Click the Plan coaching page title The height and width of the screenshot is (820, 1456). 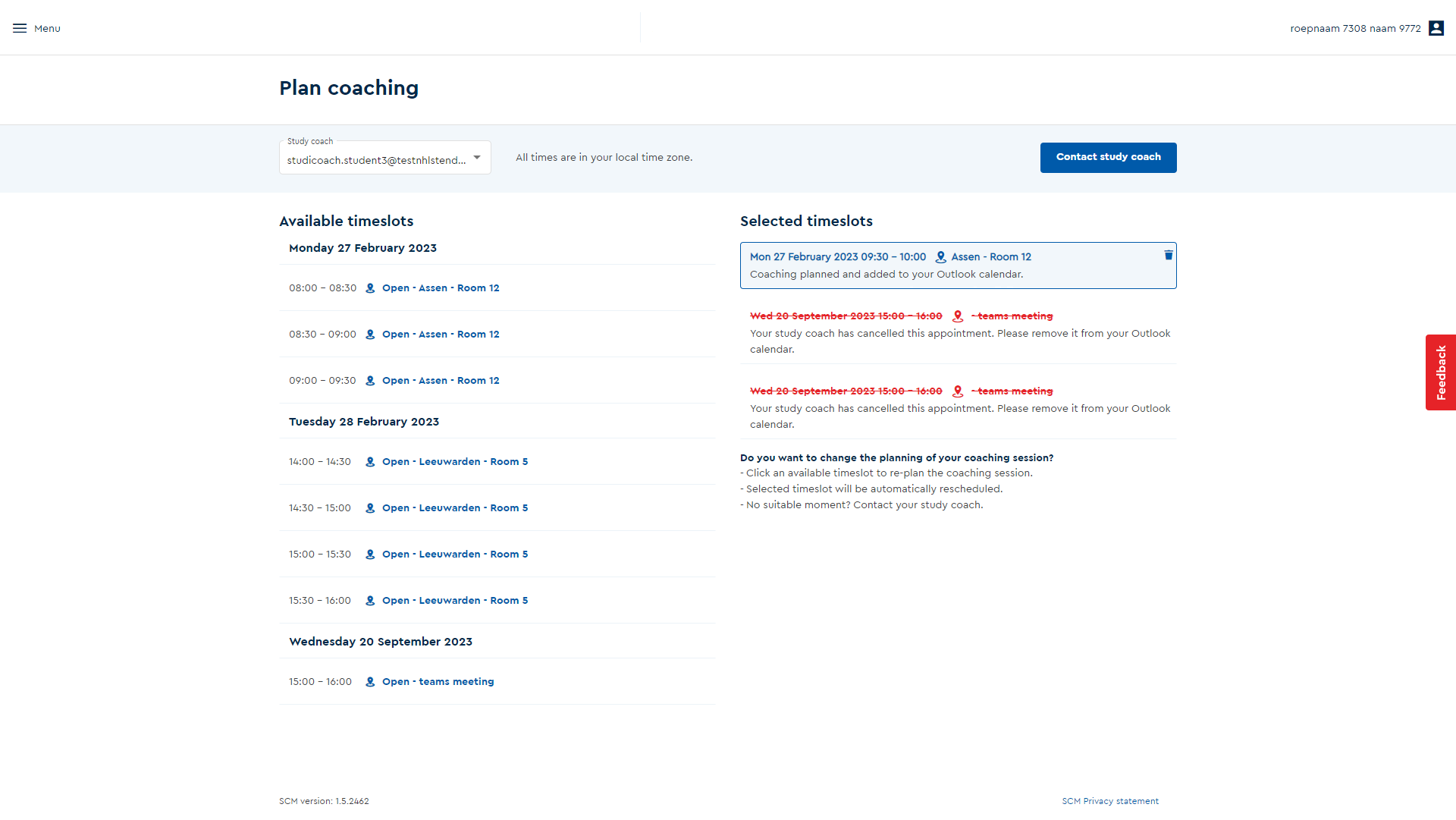click(x=349, y=88)
